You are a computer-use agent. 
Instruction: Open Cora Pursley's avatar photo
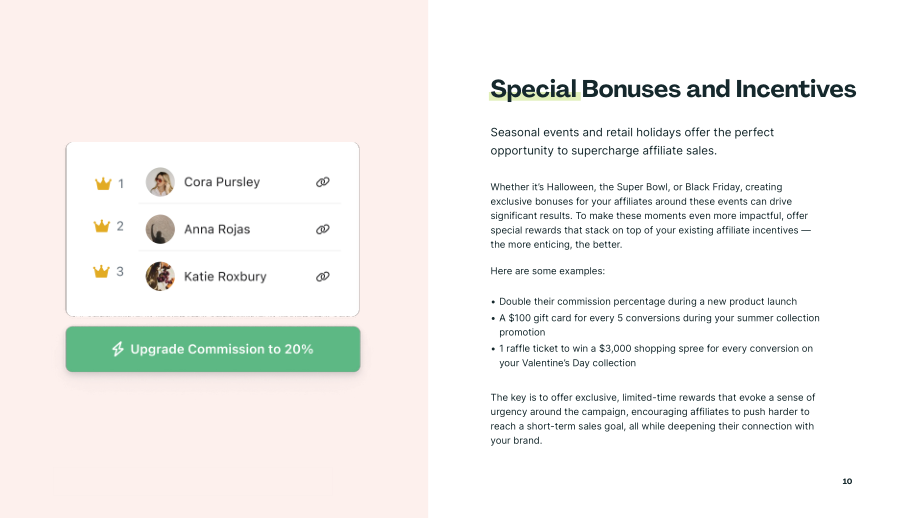(x=160, y=182)
